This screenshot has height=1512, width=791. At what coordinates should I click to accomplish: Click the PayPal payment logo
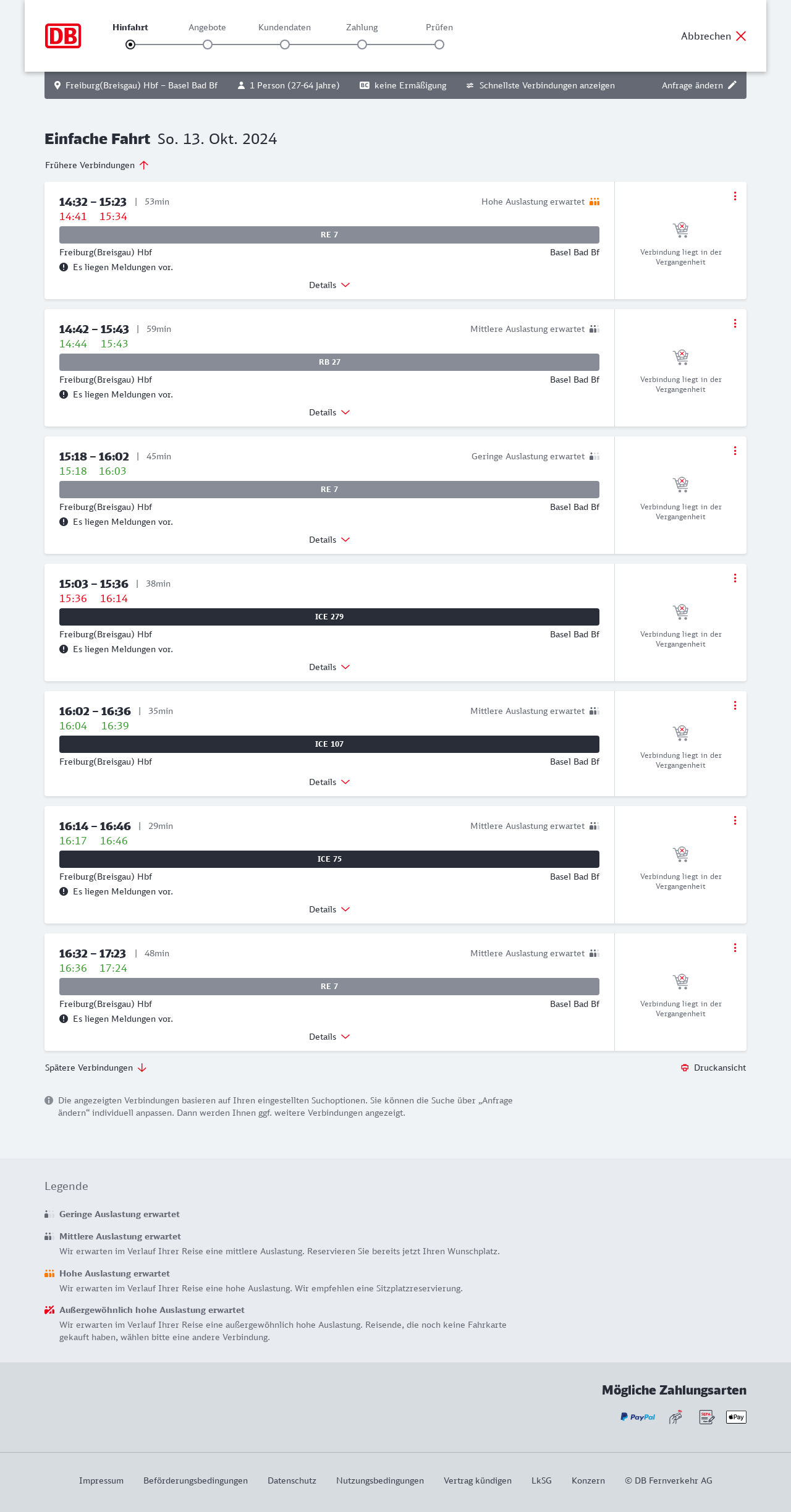click(x=638, y=1417)
